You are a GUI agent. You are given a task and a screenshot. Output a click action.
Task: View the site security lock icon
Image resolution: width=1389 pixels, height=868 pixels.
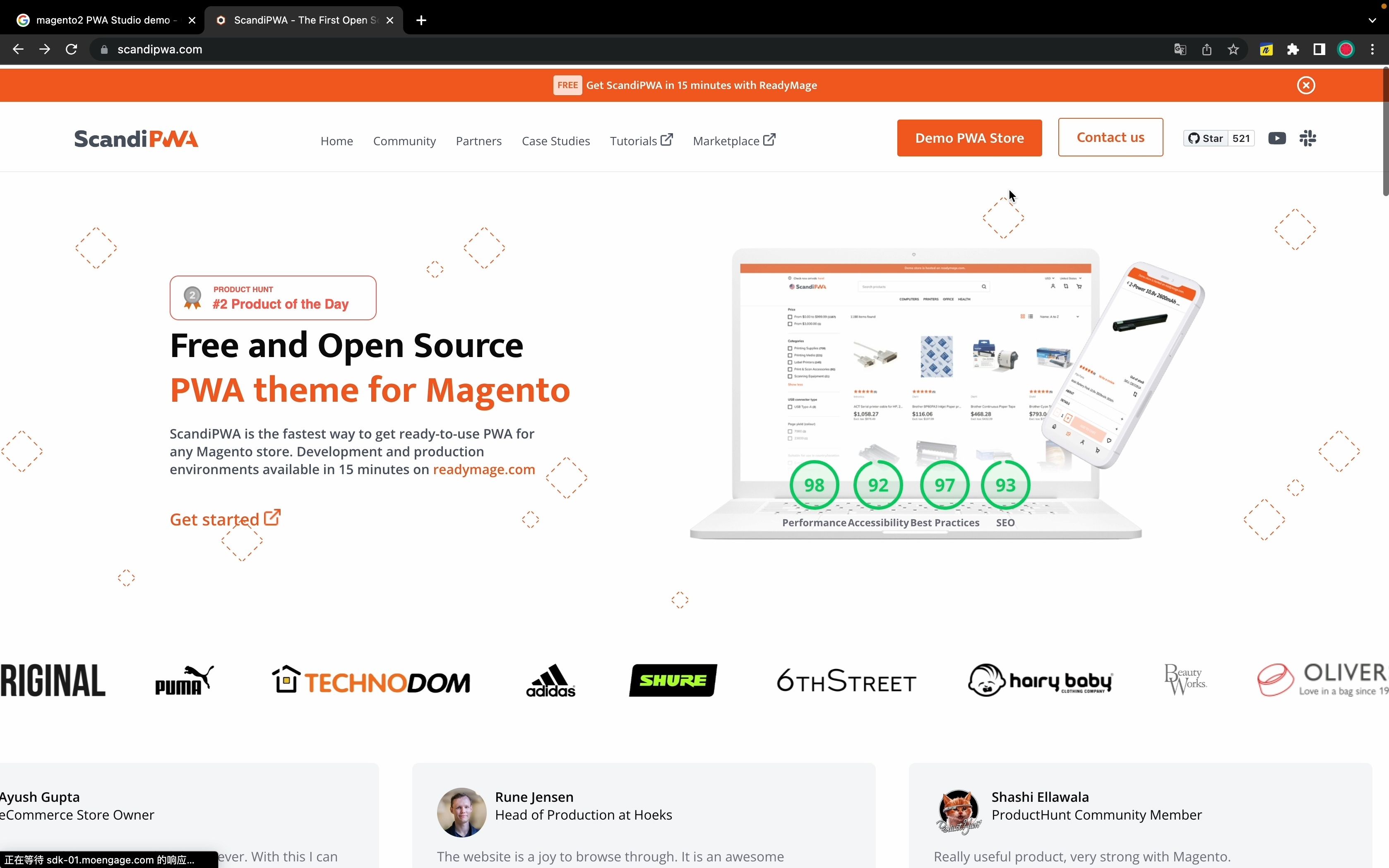(104, 49)
